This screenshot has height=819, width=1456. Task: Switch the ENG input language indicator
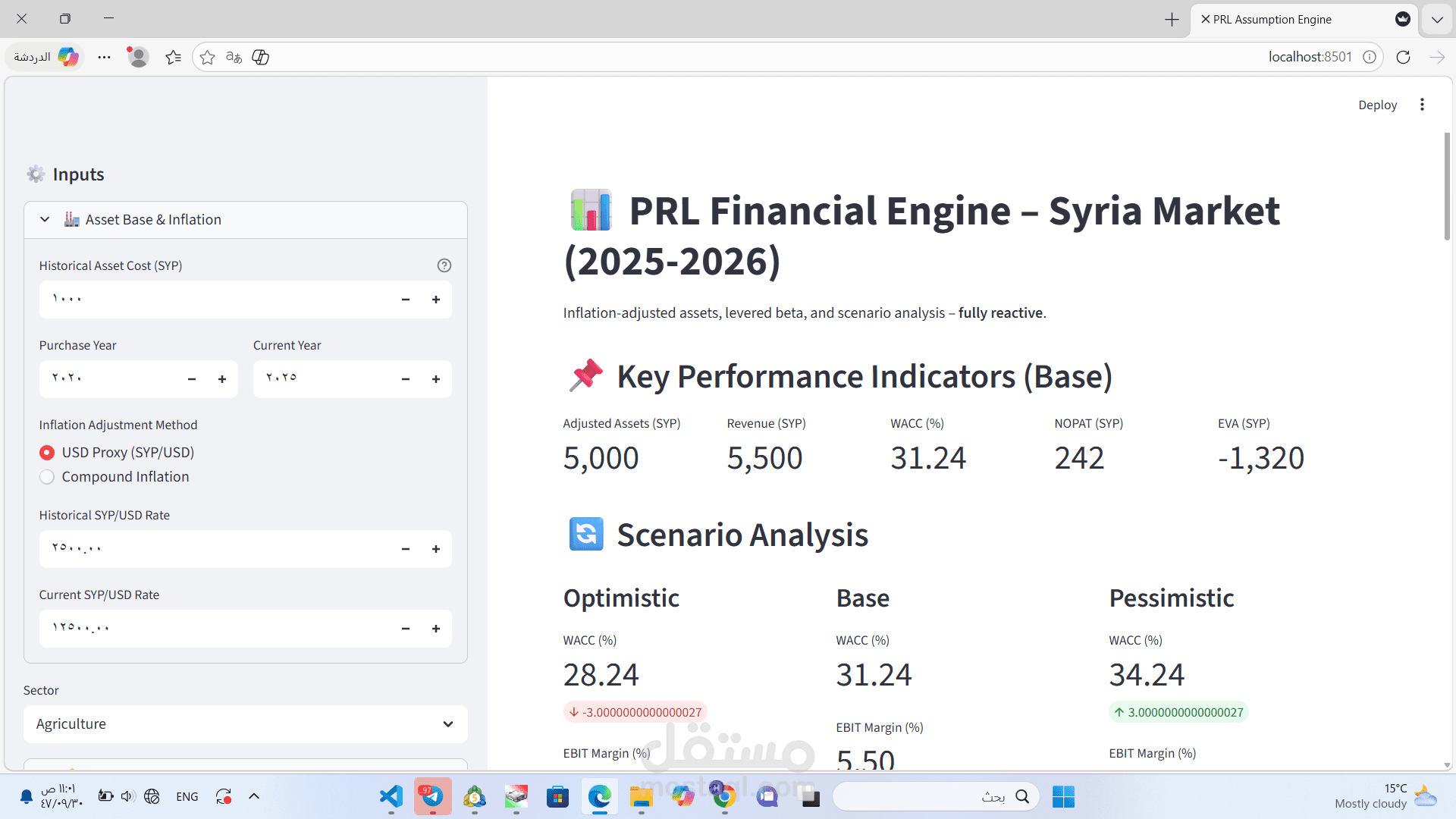click(x=187, y=796)
